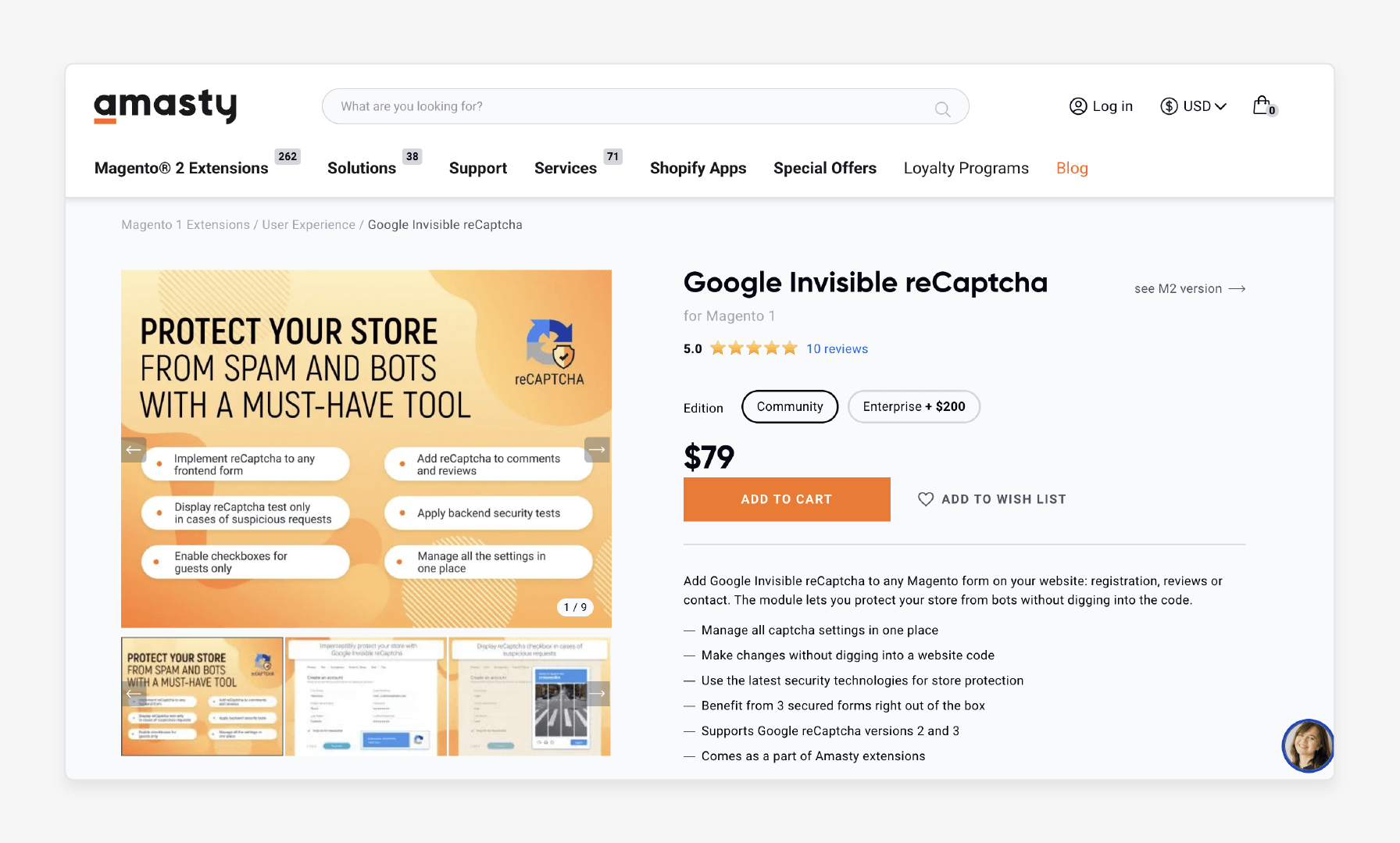Open Magento 2 Extensions menu
Viewport: 1400px width, 843px height.
[x=181, y=168]
